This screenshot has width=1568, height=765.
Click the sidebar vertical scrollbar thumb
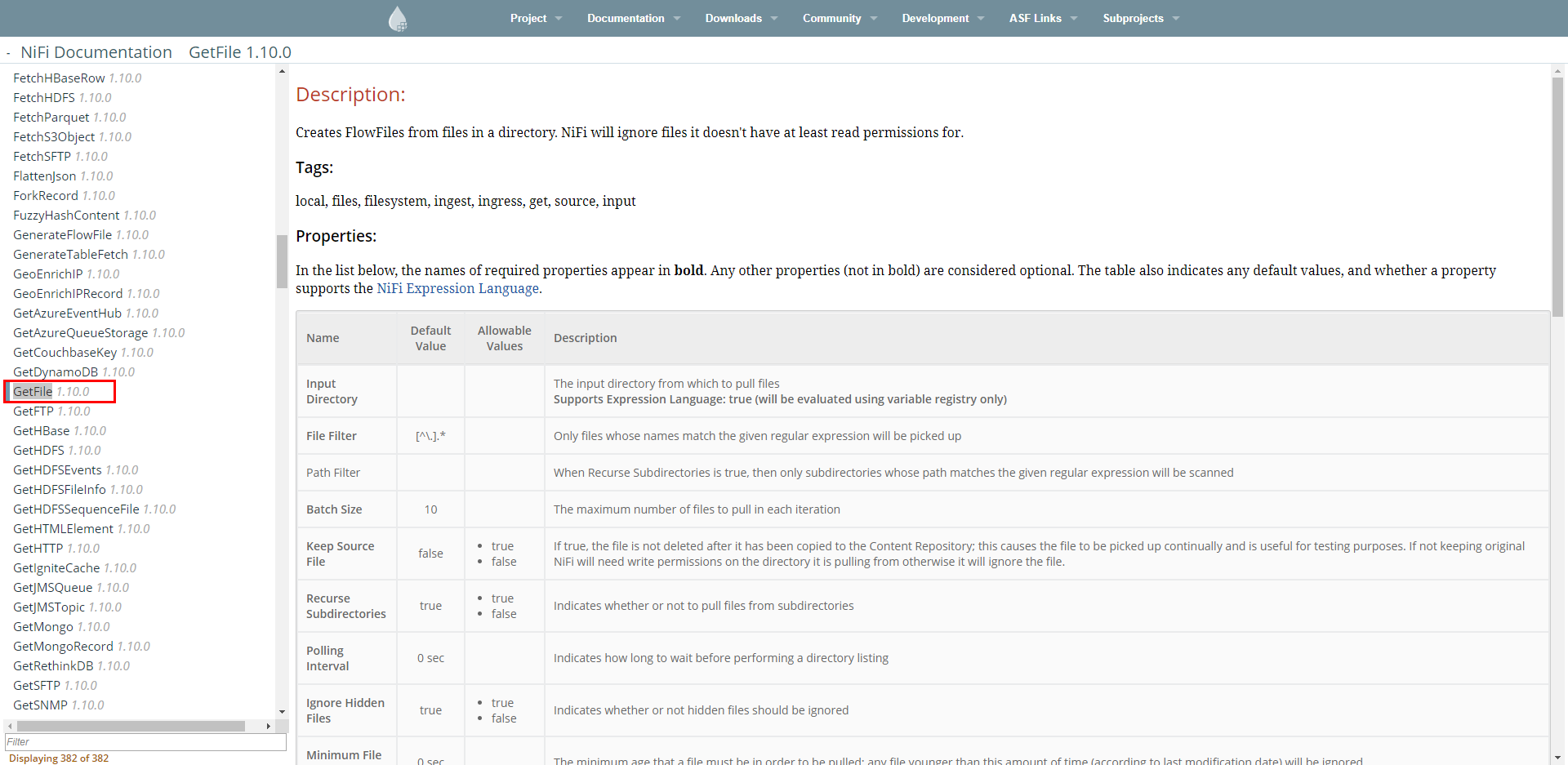tap(282, 261)
